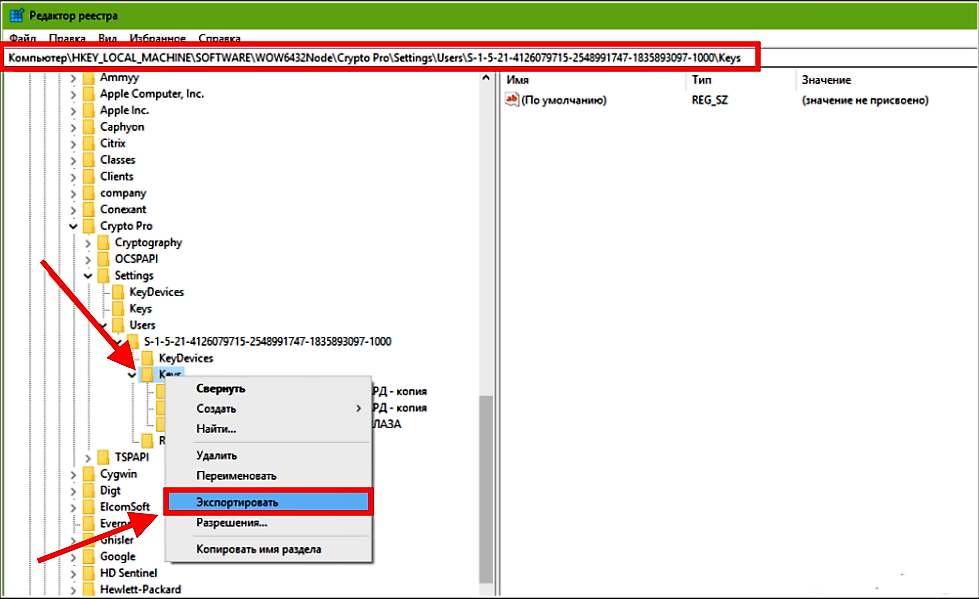Click the Hewlett-Packard folder icon
Image resolution: width=979 pixels, height=599 pixels.
click(88, 589)
